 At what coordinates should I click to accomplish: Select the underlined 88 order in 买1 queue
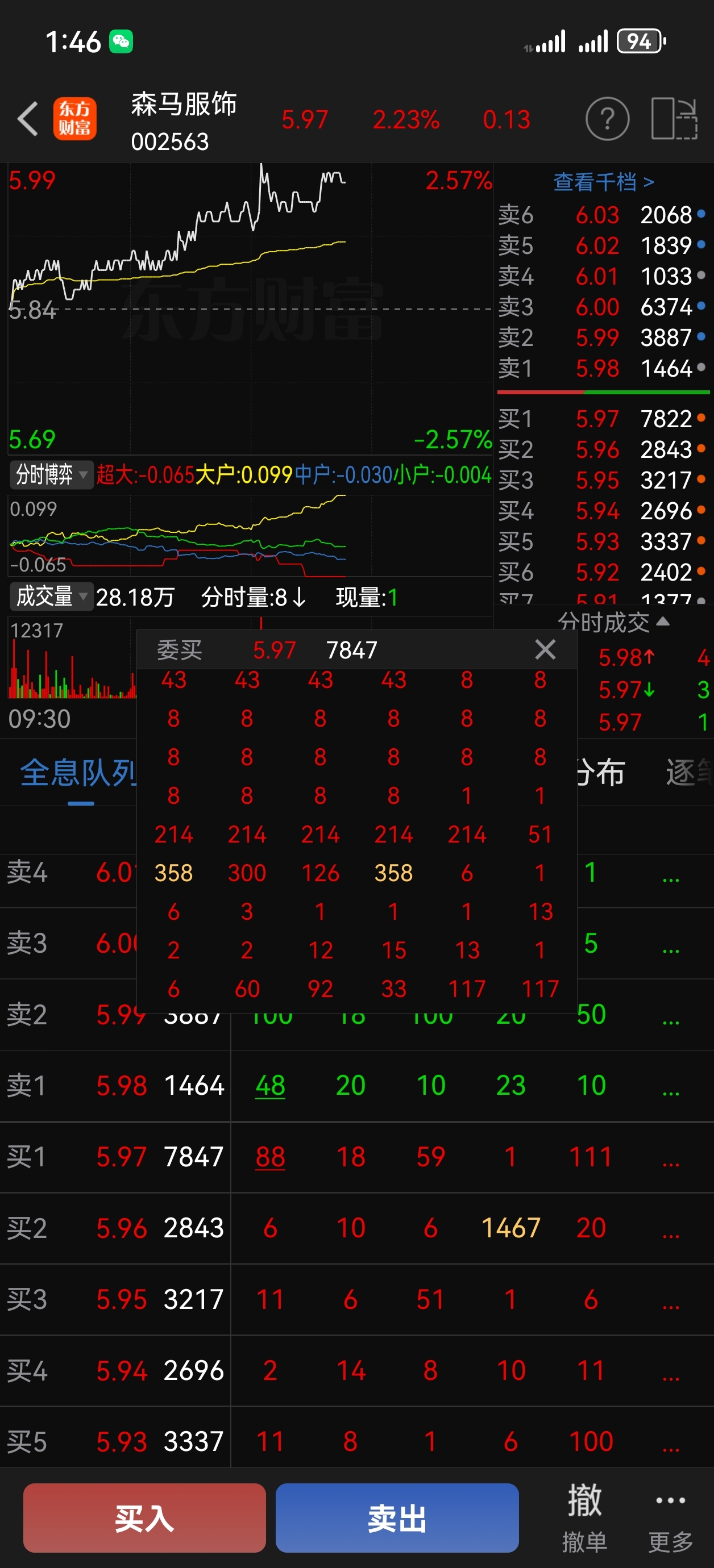click(x=271, y=1157)
